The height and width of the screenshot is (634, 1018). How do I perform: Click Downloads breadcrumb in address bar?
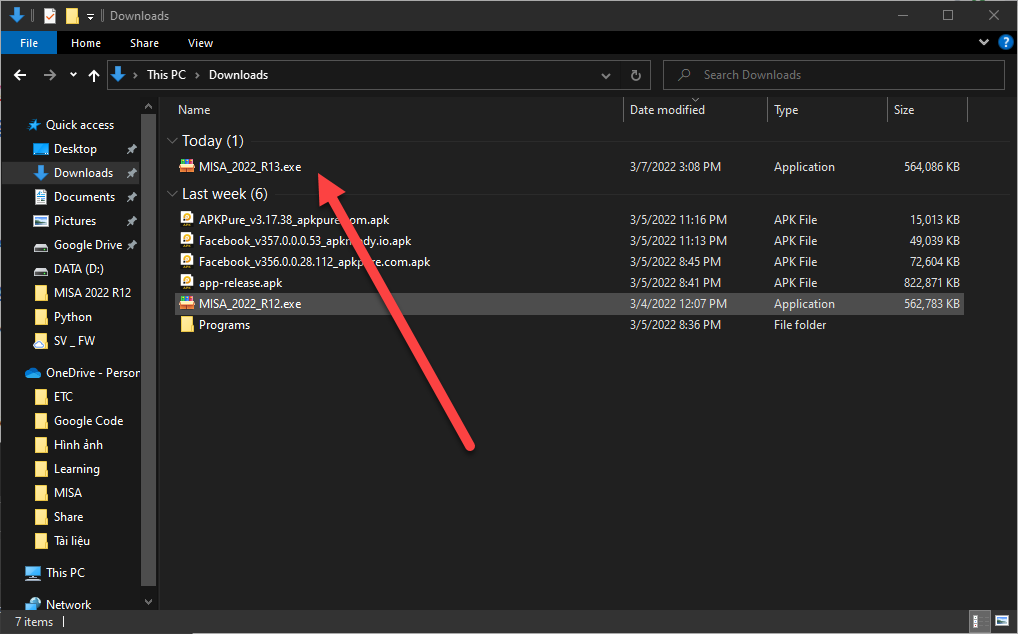point(238,75)
